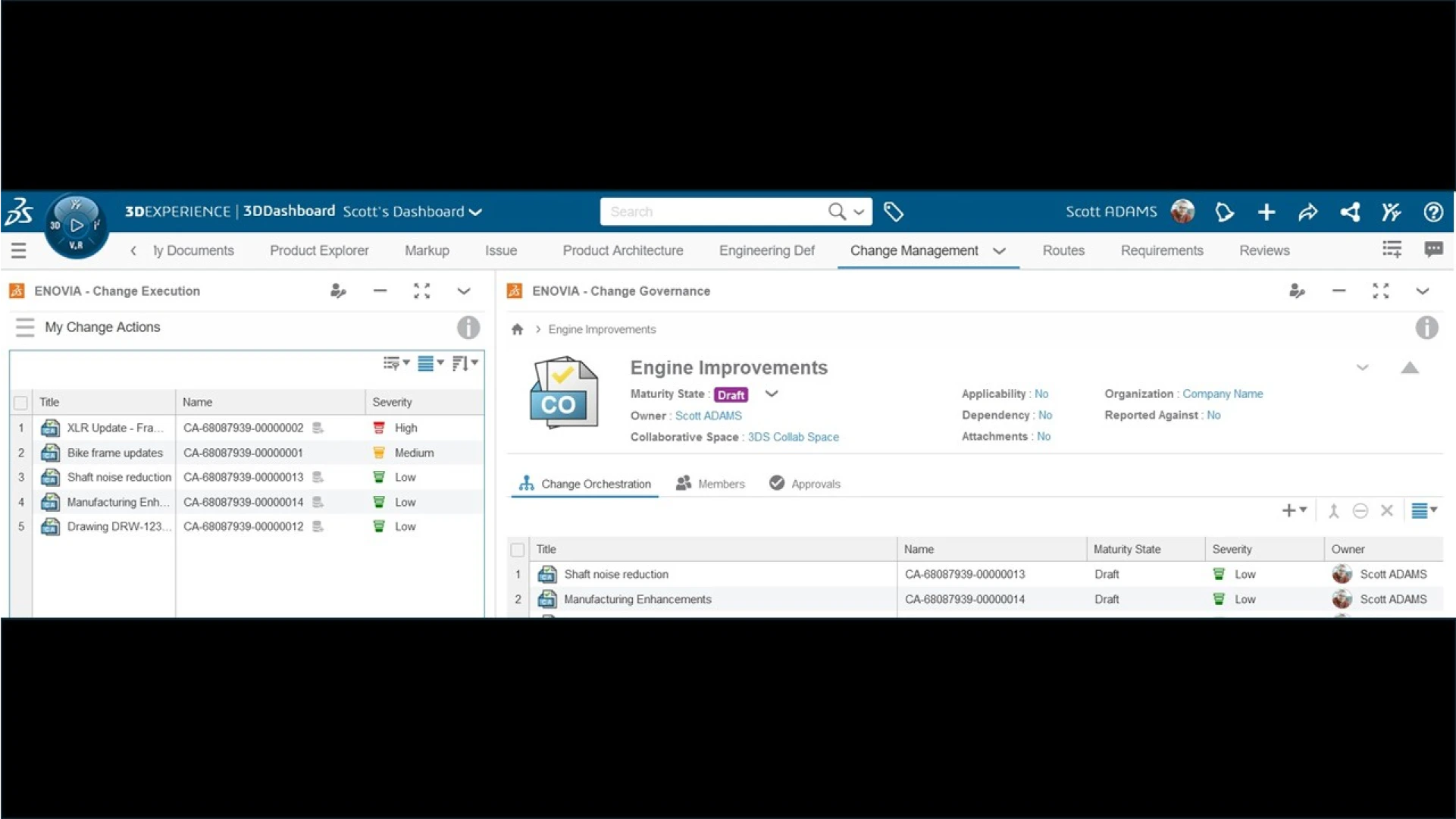
Task: Open the chat messages icon
Action: [1433, 249]
